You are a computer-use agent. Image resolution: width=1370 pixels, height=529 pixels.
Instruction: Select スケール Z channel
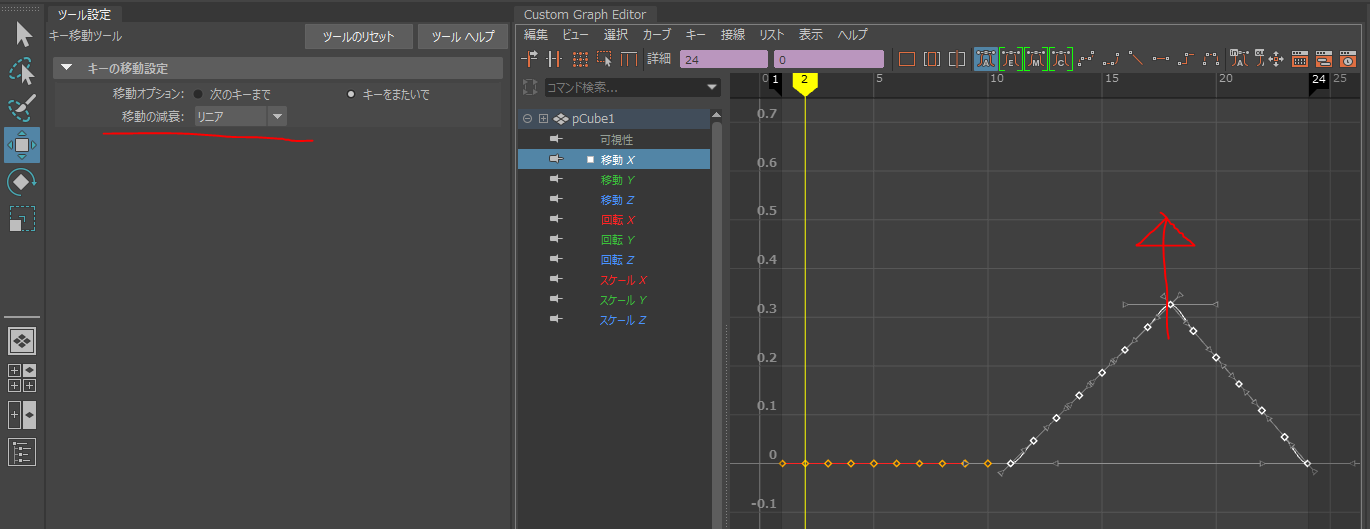(x=622, y=320)
